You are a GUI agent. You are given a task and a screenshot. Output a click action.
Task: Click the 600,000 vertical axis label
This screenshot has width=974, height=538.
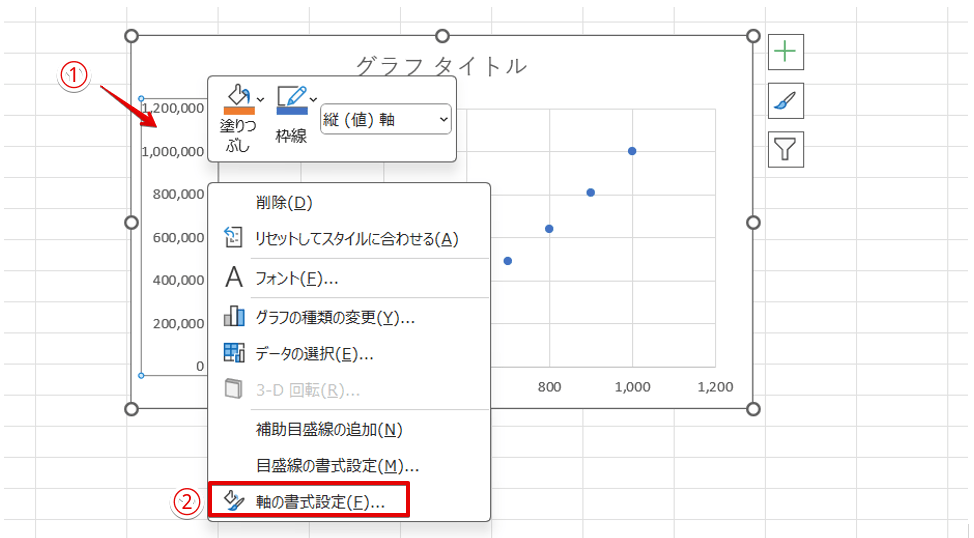tap(178, 237)
